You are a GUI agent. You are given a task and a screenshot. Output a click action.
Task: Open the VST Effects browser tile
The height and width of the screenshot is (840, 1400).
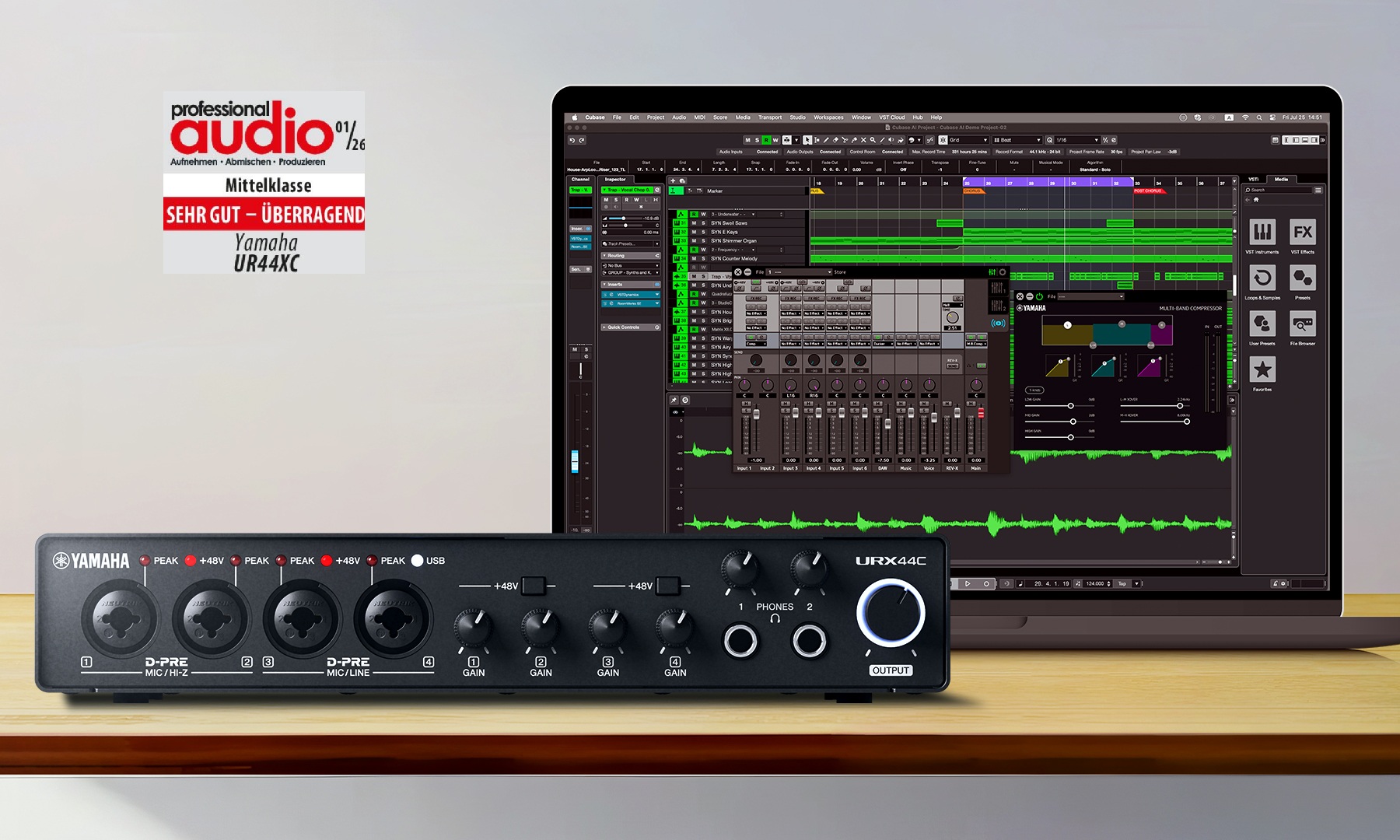(1302, 233)
